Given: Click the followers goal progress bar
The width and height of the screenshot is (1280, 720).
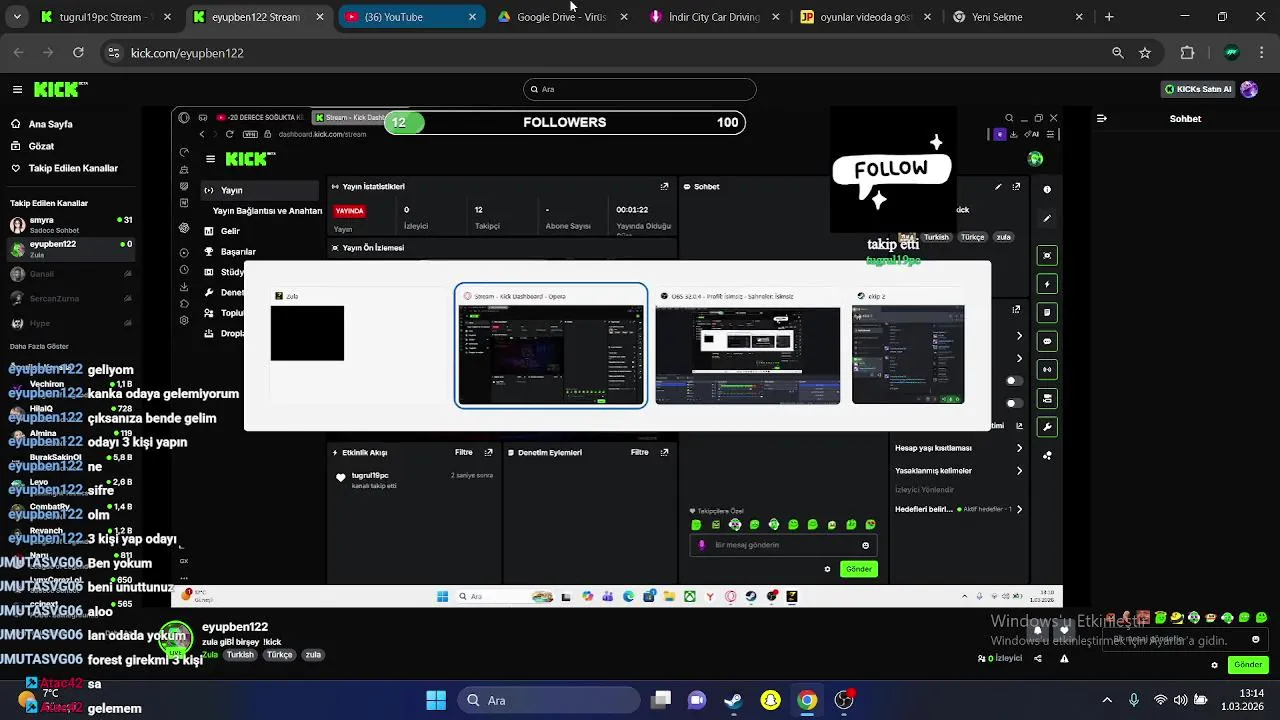Looking at the screenshot, I should pos(565,122).
